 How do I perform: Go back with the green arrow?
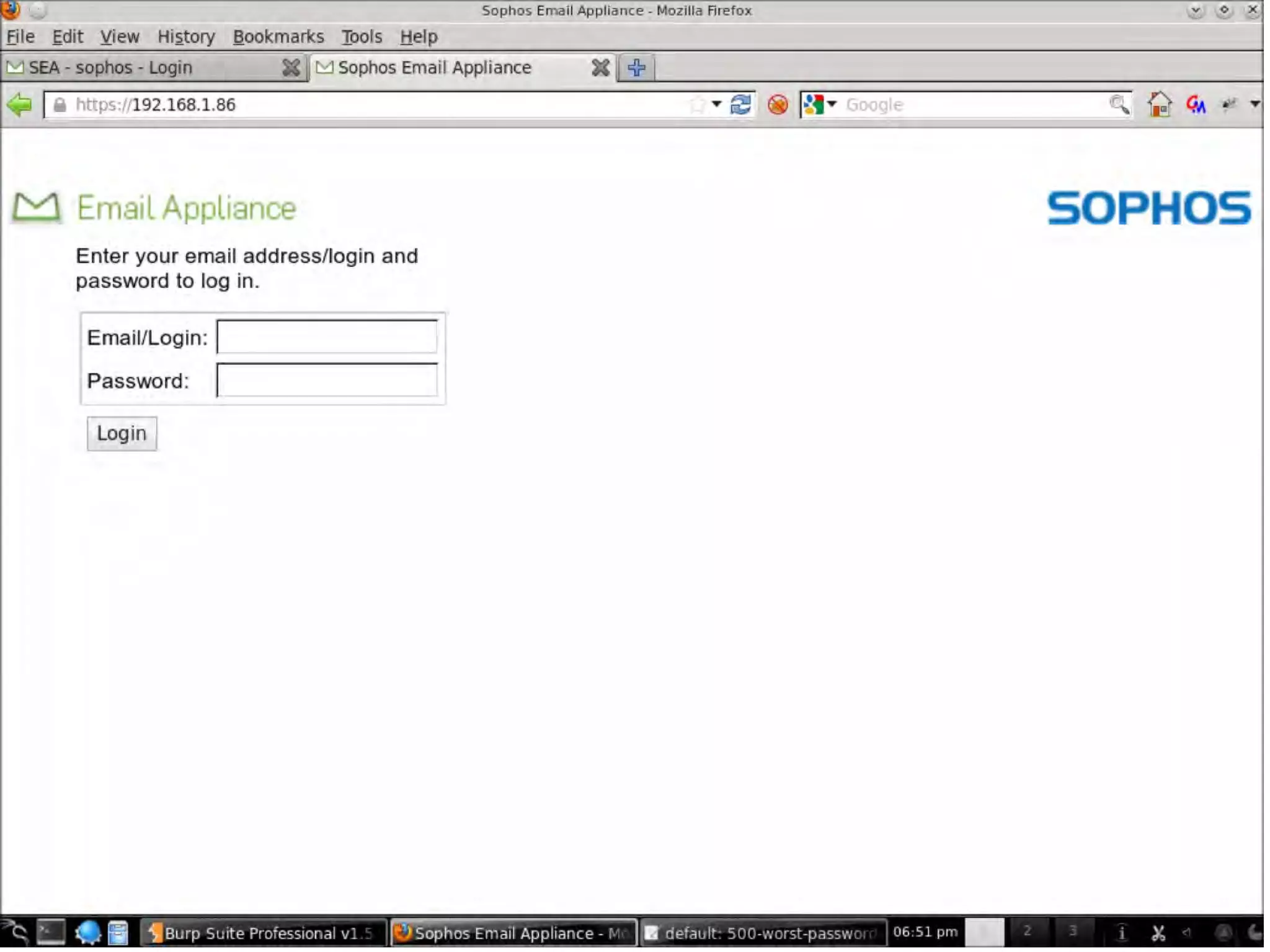click(x=19, y=105)
